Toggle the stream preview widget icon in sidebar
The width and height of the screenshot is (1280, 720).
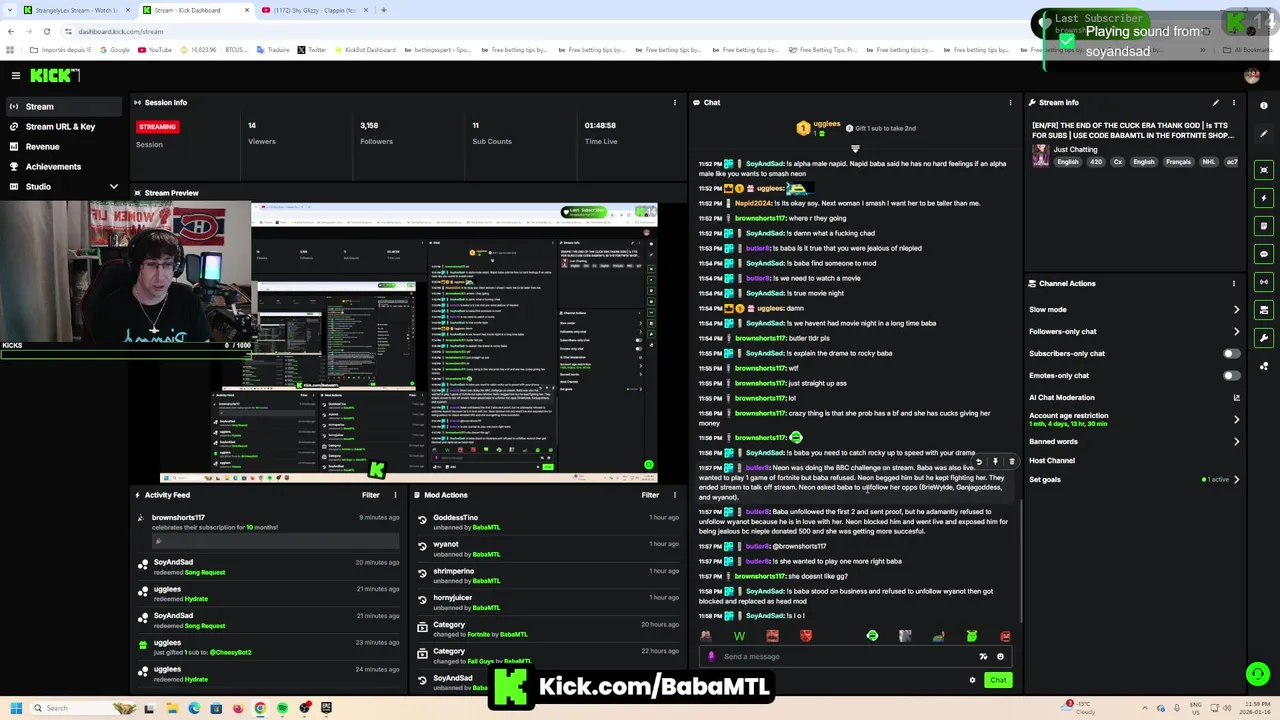[x=1264, y=170]
